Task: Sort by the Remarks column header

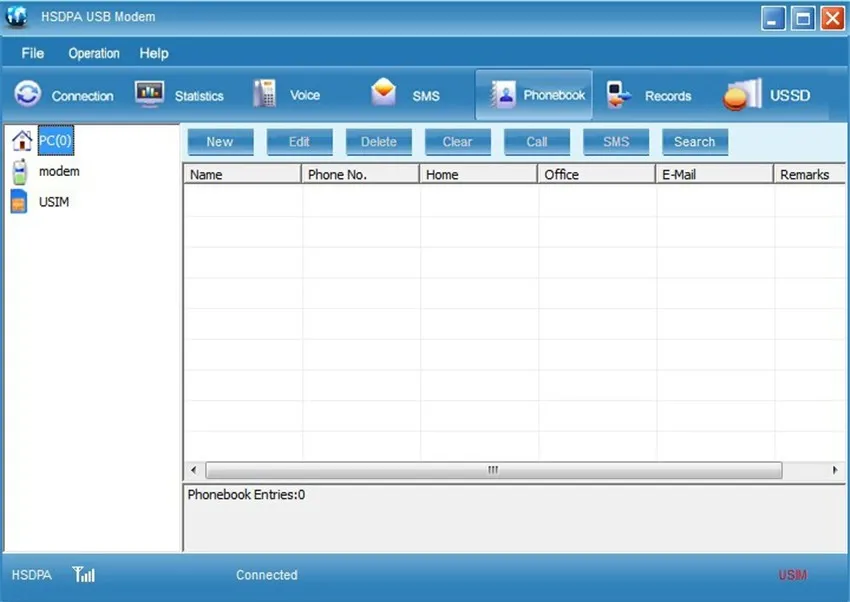Action: (x=810, y=174)
